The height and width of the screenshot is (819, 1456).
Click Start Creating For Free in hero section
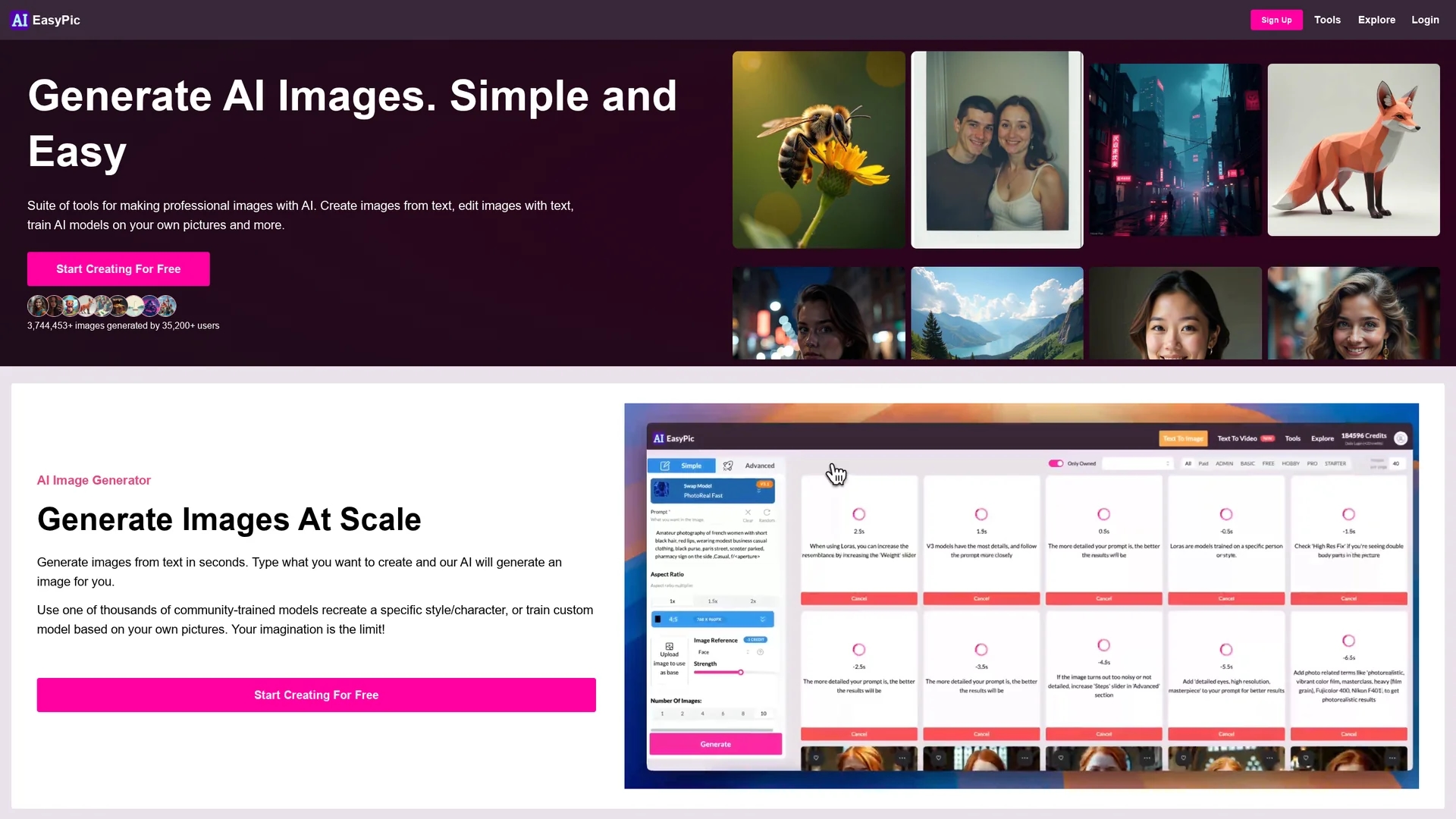118,269
